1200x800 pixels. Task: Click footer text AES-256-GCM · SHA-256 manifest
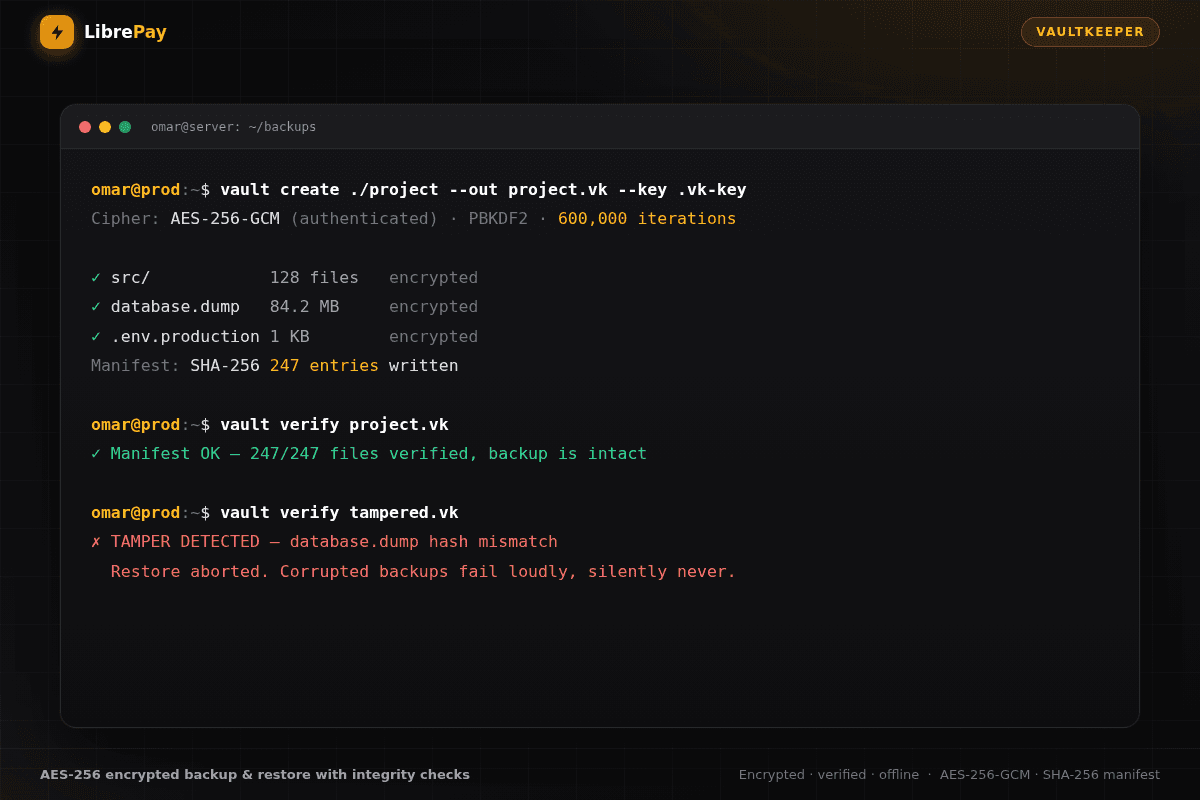pyautogui.click(x=1050, y=774)
